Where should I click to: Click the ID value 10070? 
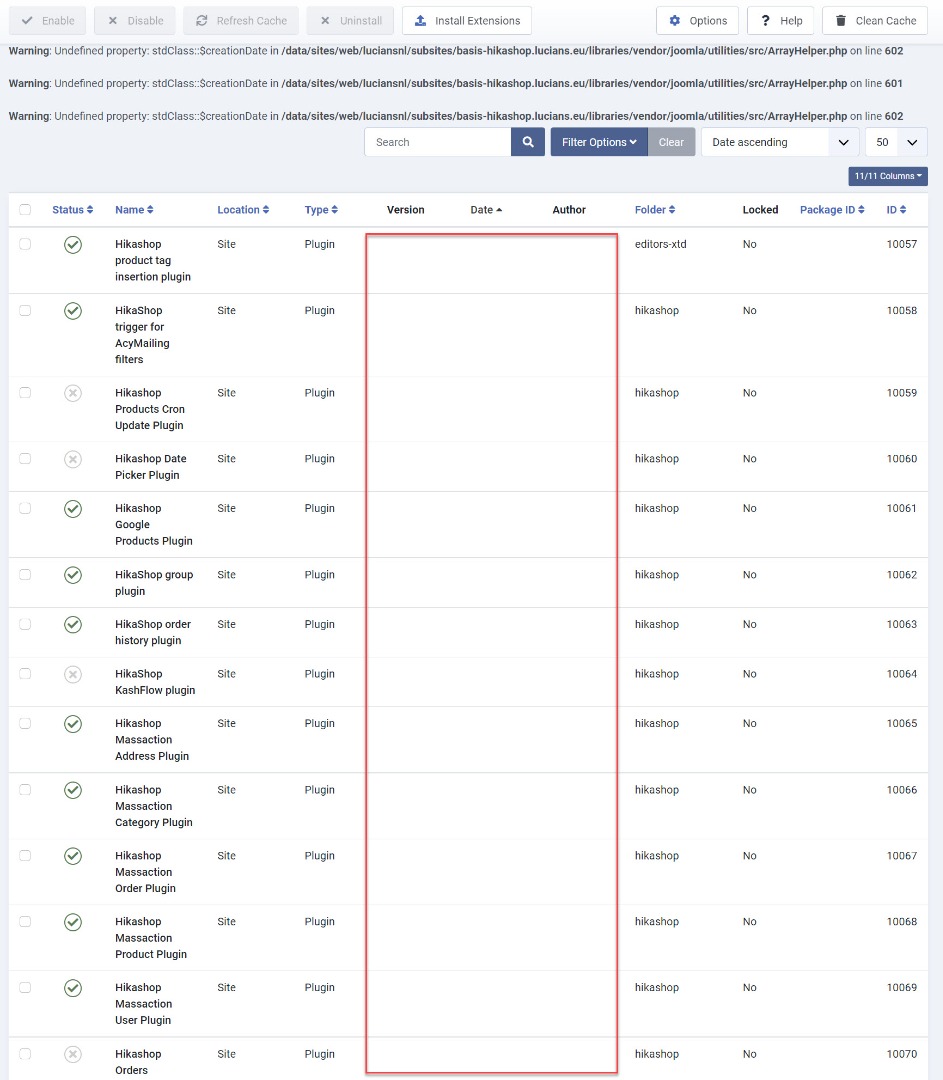902,1054
